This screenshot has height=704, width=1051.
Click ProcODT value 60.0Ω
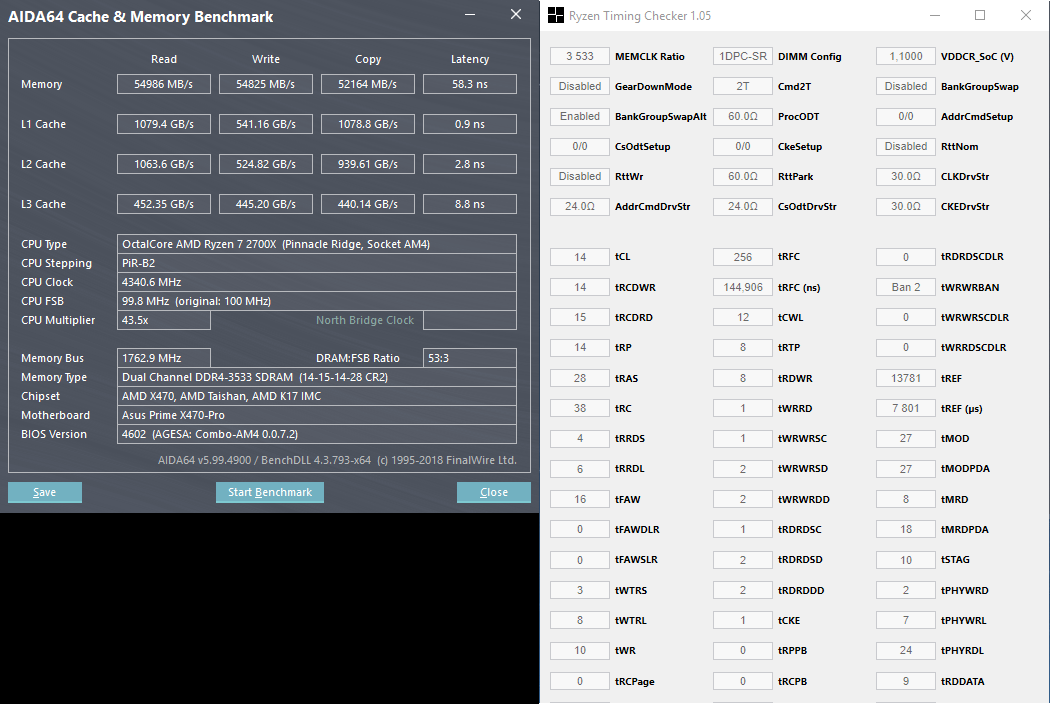tap(743, 117)
